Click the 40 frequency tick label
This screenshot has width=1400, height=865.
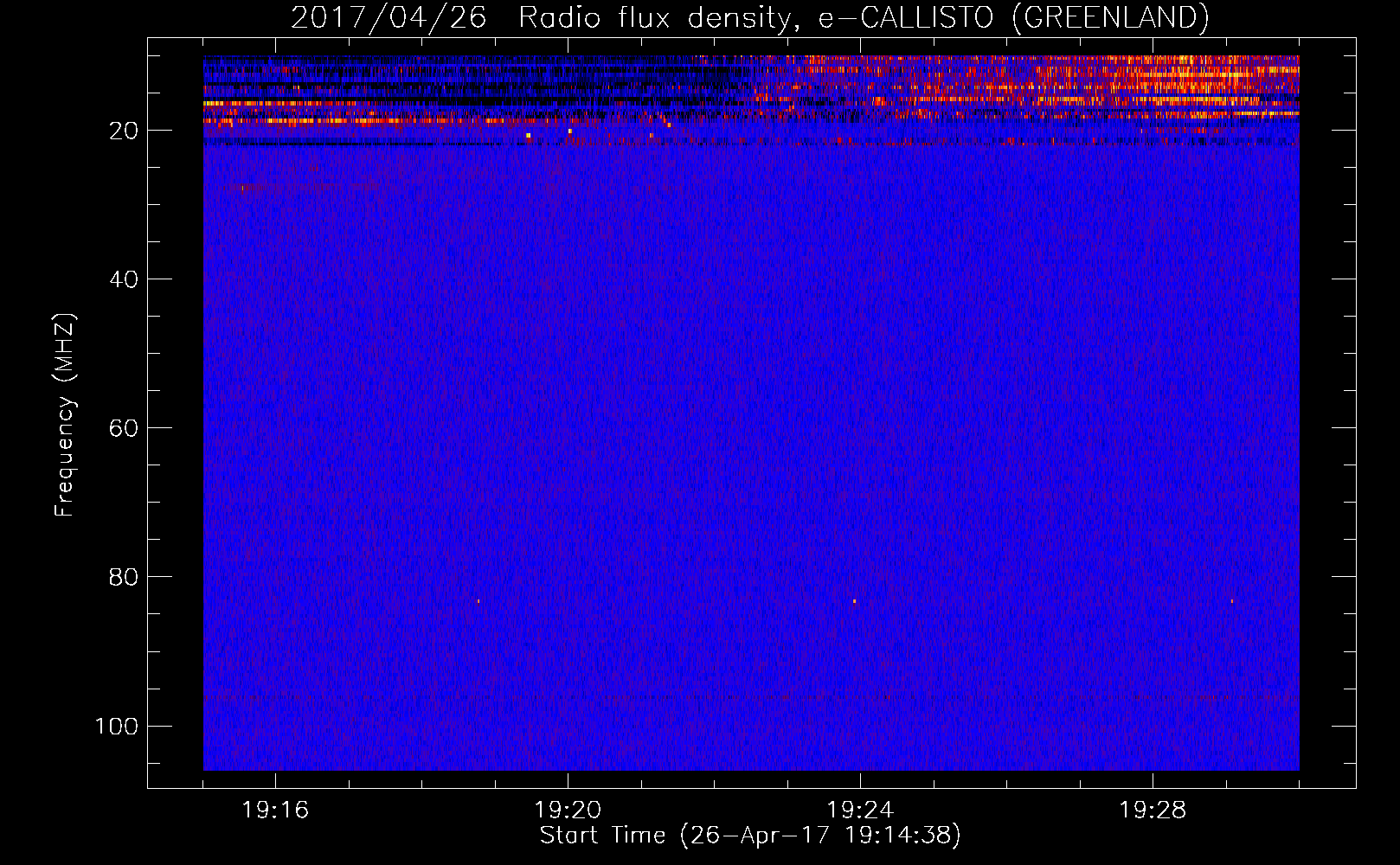click(124, 279)
